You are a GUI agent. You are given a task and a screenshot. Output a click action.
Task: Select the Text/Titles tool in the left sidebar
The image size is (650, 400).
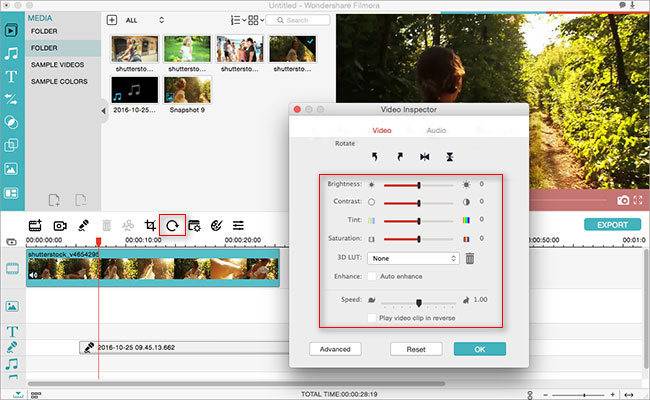(12, 74)
